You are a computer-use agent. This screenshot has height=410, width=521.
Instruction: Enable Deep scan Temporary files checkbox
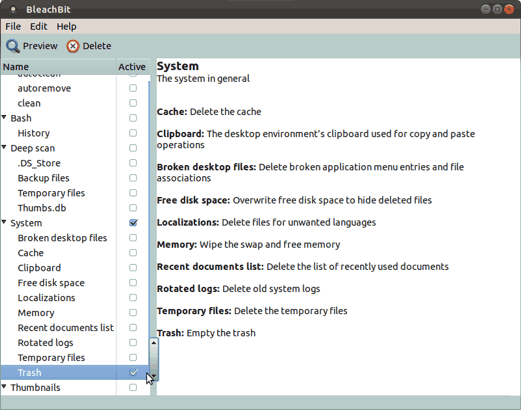point(133,193)
